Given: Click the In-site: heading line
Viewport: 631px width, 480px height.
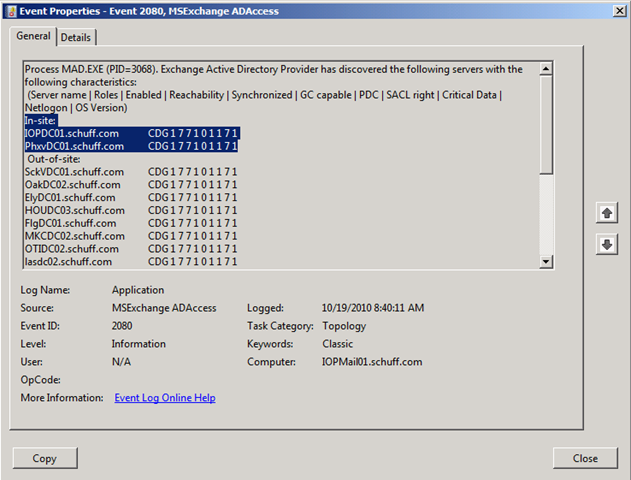Looking at the screenshot, I should [x=41, y=120].
